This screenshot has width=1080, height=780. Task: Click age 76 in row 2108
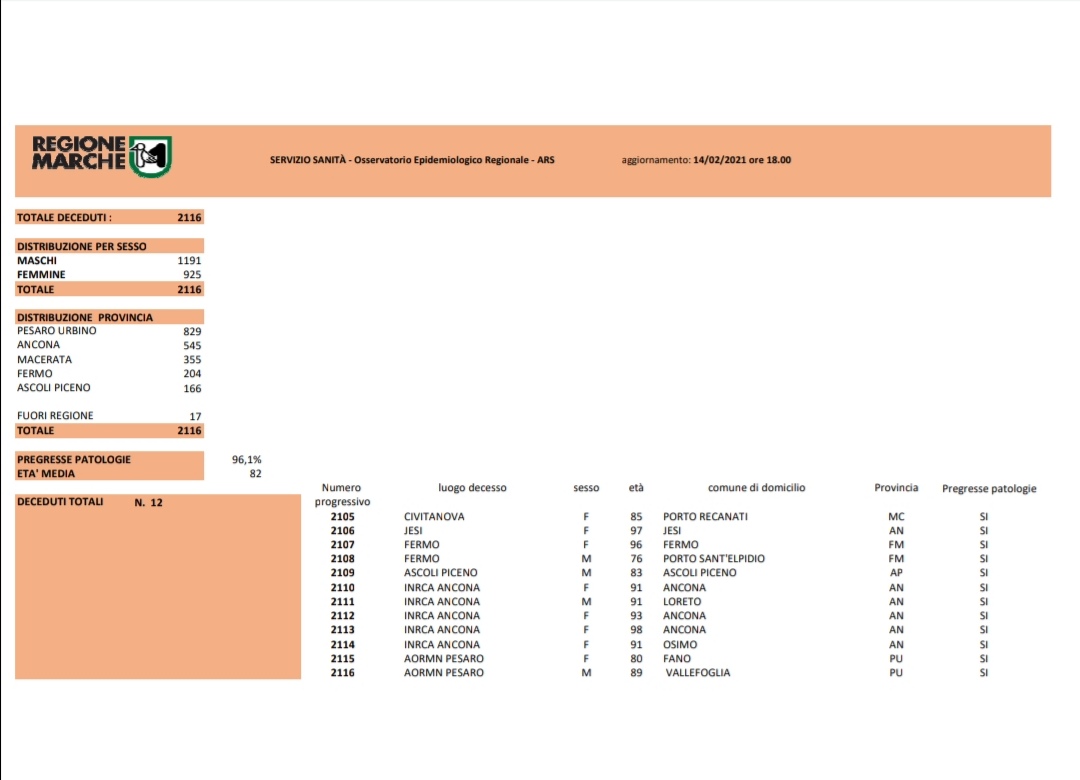pyautogui.click(x=636, y=559)
